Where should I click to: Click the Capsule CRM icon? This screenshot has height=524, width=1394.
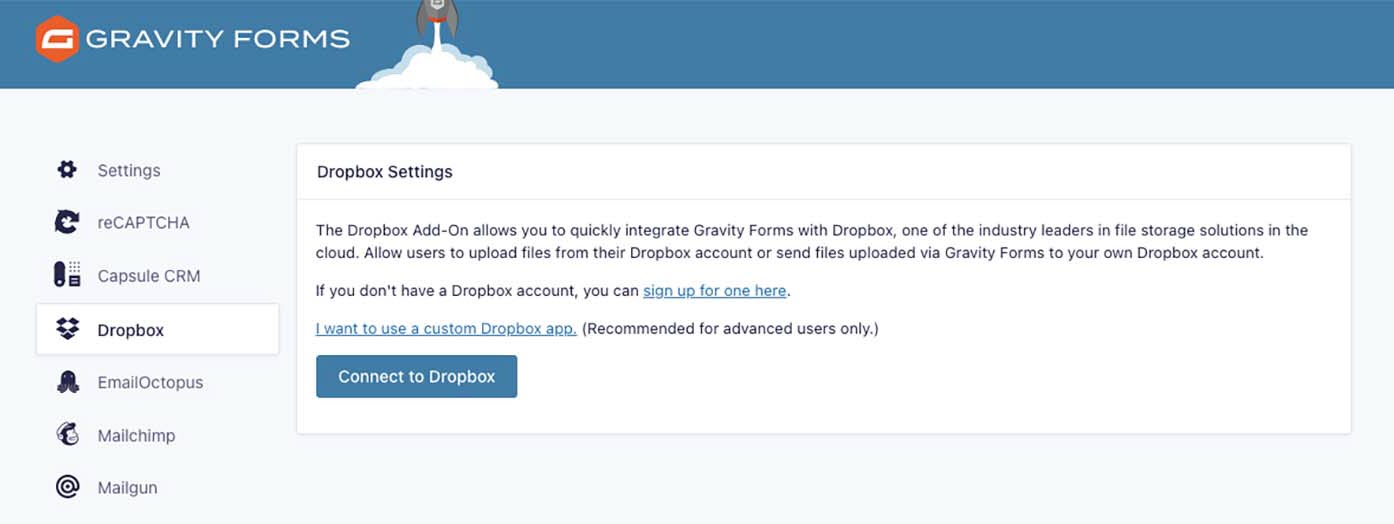pos(67,275)
